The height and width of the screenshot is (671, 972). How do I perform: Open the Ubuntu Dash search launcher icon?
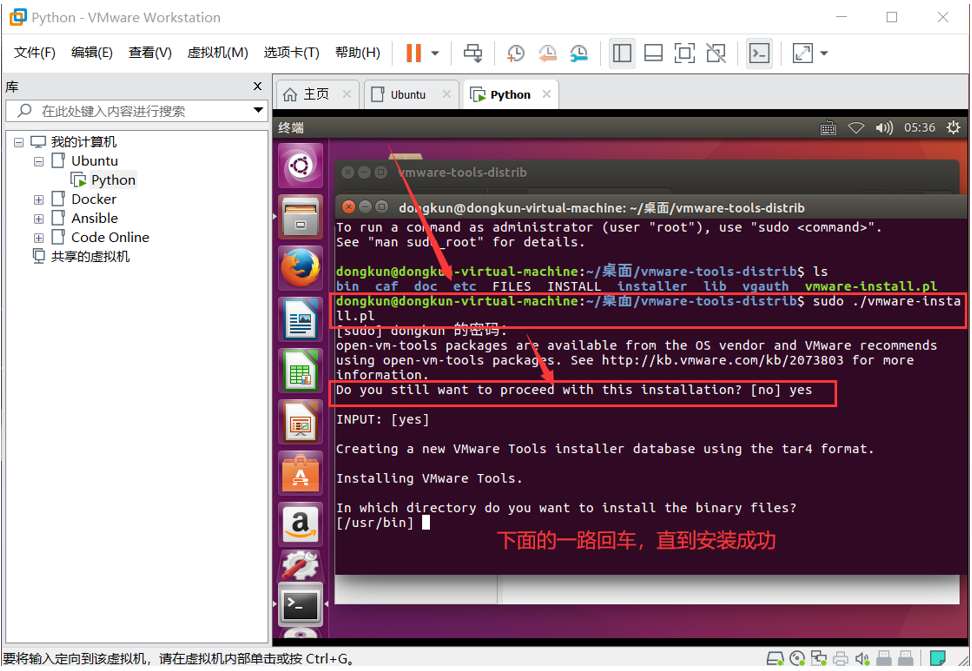(x=301, y=166)
